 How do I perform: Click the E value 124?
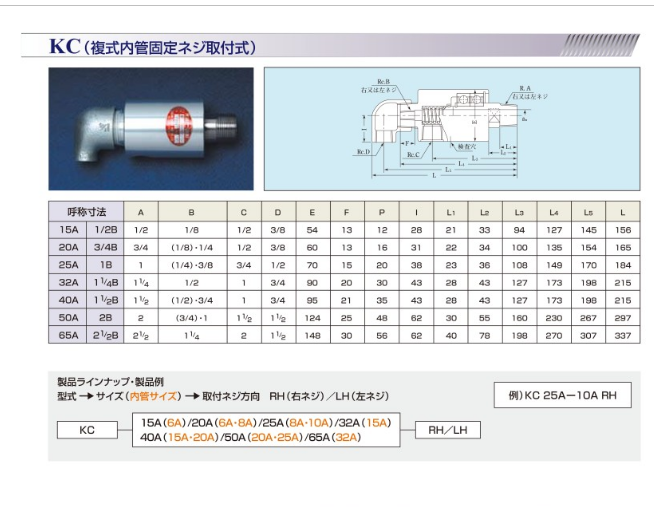tap(312, 318)
